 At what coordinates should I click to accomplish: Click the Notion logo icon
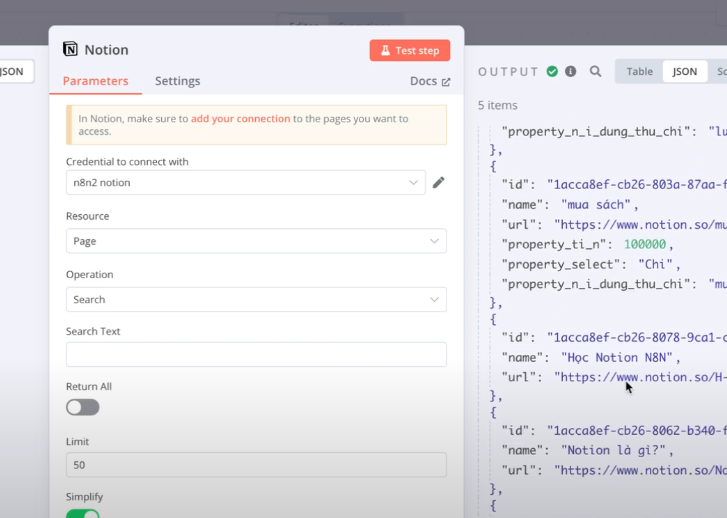pyautogui.click(x=70, y=49)
